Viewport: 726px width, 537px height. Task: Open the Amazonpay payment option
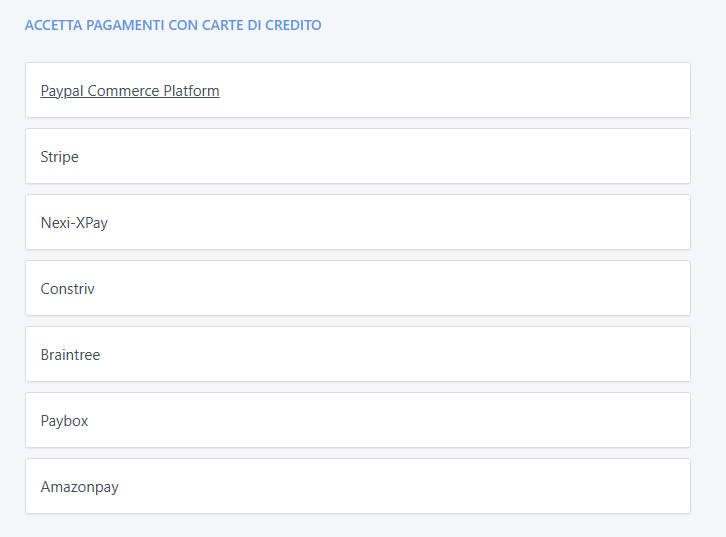[80, 487]
